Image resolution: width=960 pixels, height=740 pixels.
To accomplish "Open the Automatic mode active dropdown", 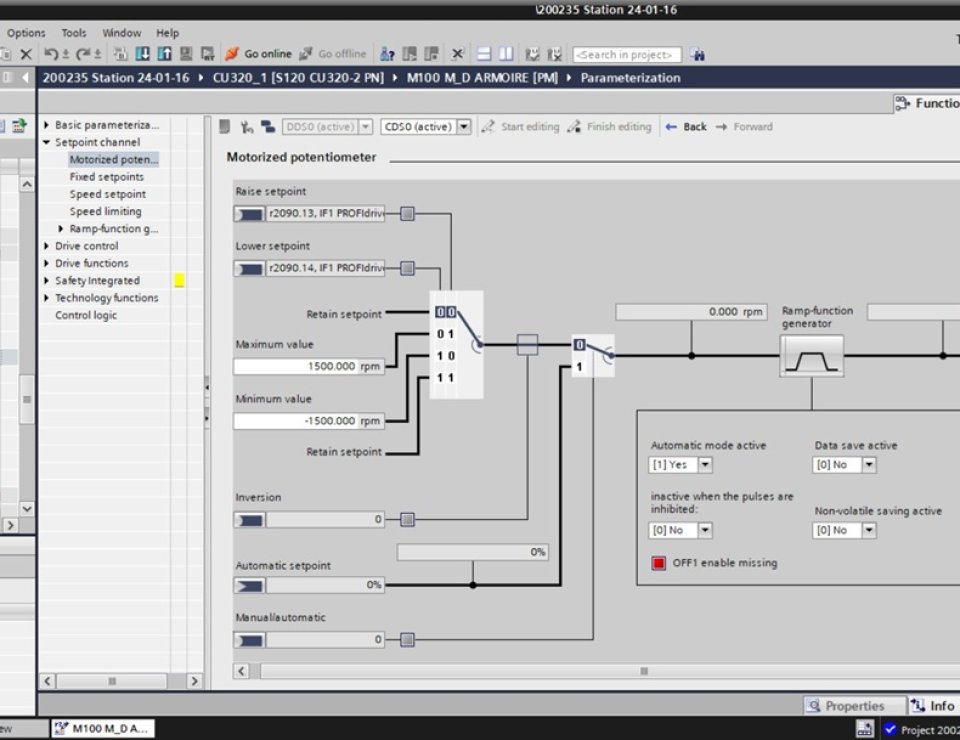I will (x=705, y=465).
